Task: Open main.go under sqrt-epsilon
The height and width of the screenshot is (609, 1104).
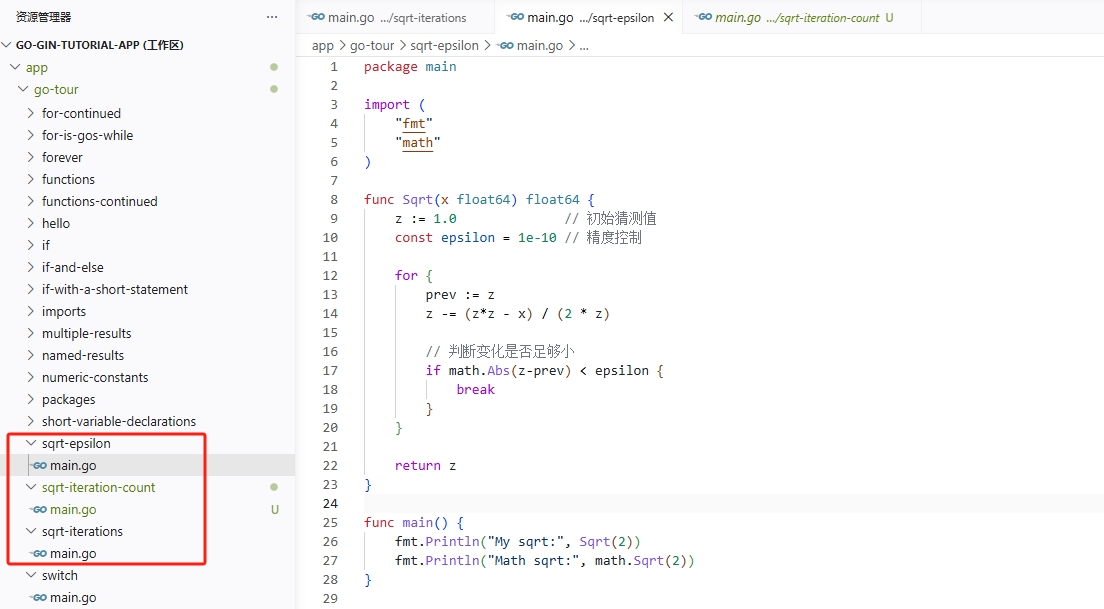Action: click(x=73, y=465)
